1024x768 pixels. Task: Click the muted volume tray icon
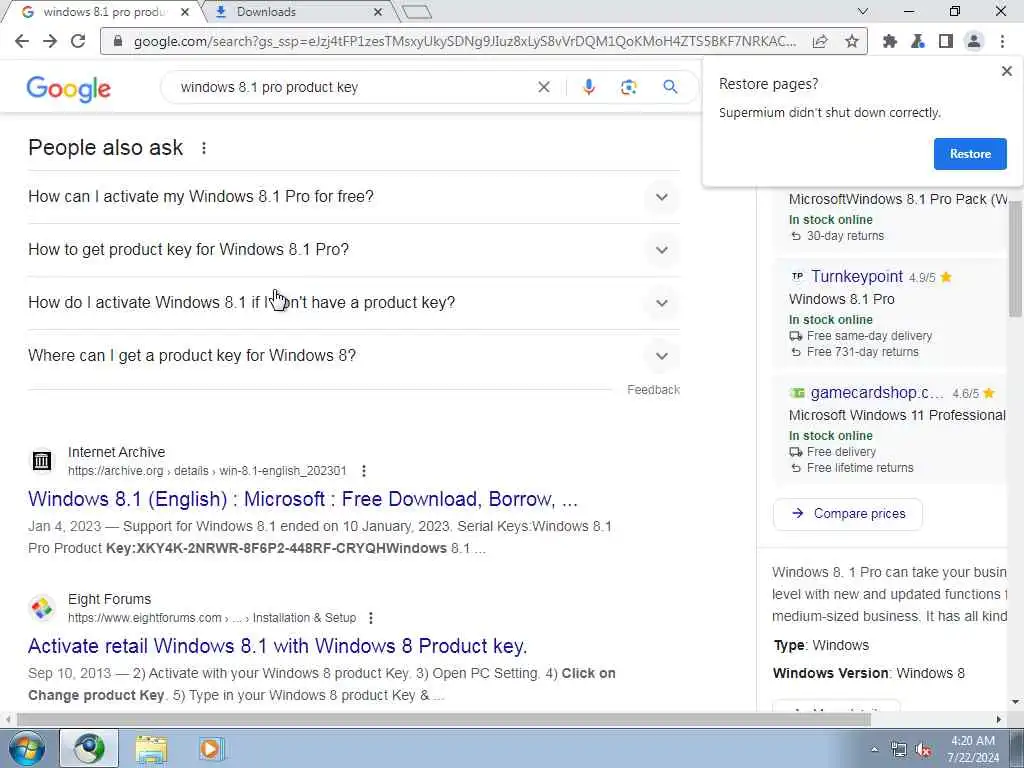point(923,750)
